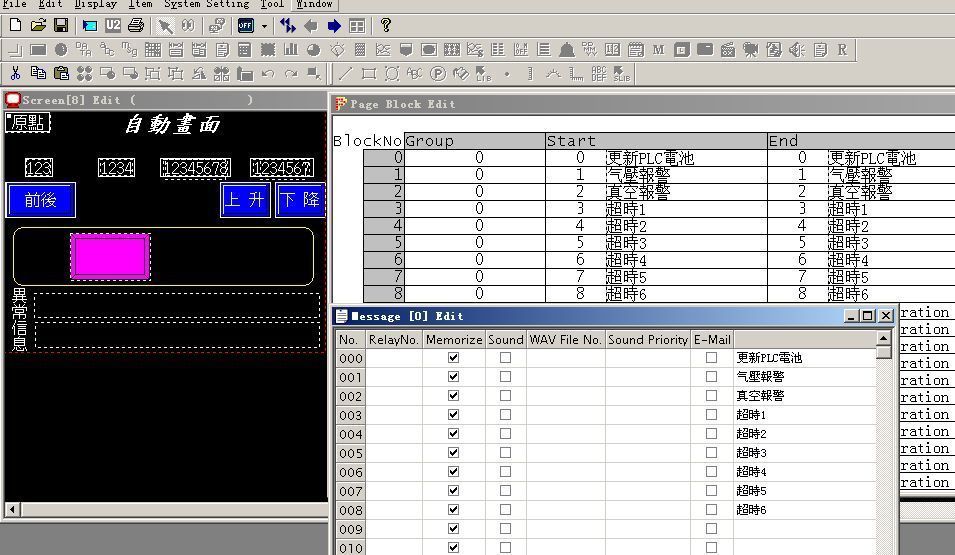955x555 pixels.
Task: Select the Cut scissors icon
Action: click(15, 73)
